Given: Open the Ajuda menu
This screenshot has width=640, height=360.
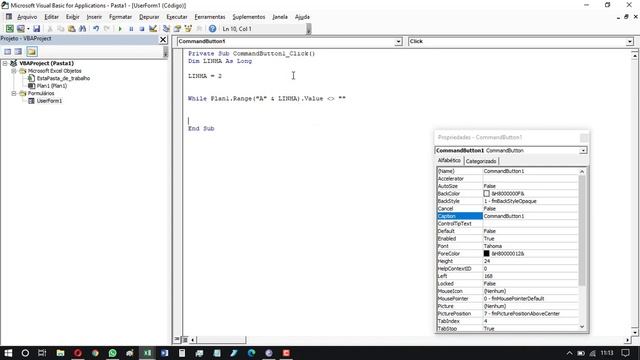Looking at the screenshot, I should [302, 17].
